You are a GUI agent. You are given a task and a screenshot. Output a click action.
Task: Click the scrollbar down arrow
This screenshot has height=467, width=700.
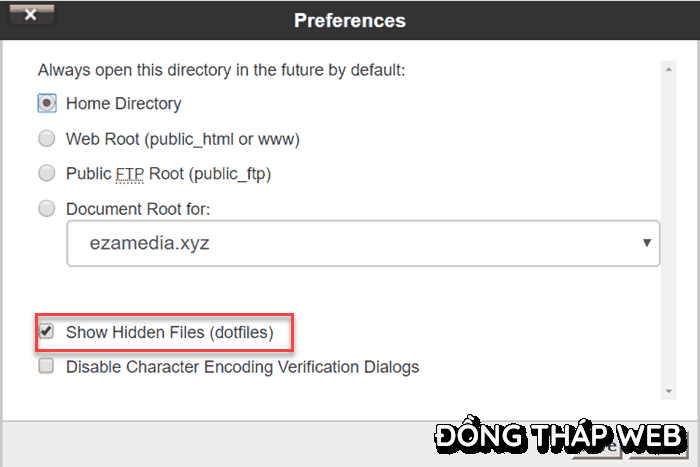pos(668,391)
